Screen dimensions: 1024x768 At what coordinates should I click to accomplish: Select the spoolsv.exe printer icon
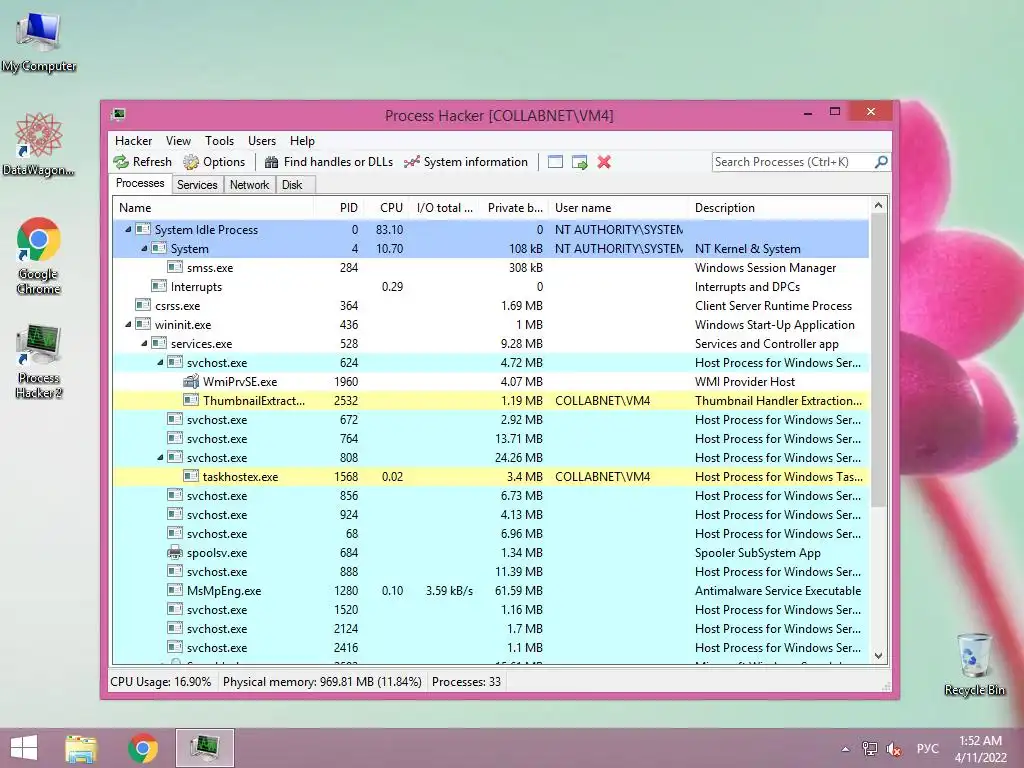(175, 552)
